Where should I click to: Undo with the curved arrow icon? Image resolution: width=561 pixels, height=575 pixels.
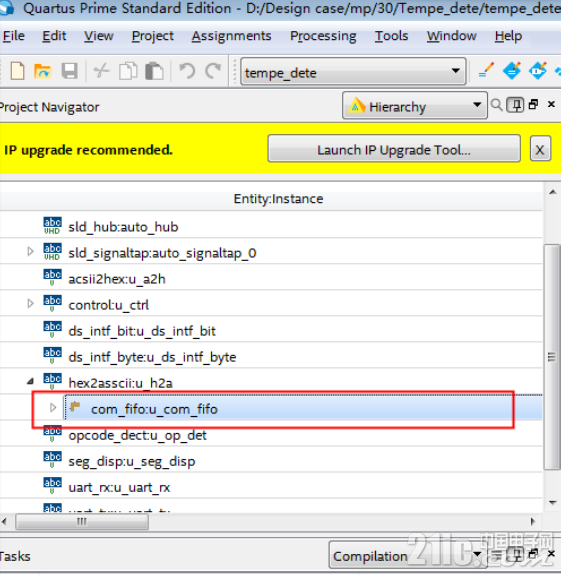point(187,71)
